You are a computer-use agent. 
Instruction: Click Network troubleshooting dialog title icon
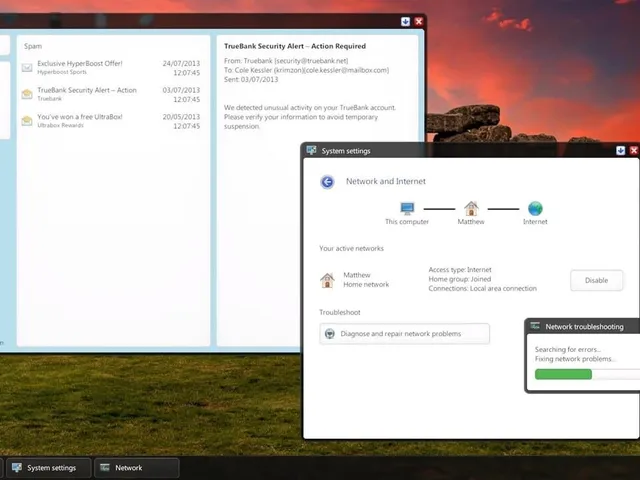(535, 326)
